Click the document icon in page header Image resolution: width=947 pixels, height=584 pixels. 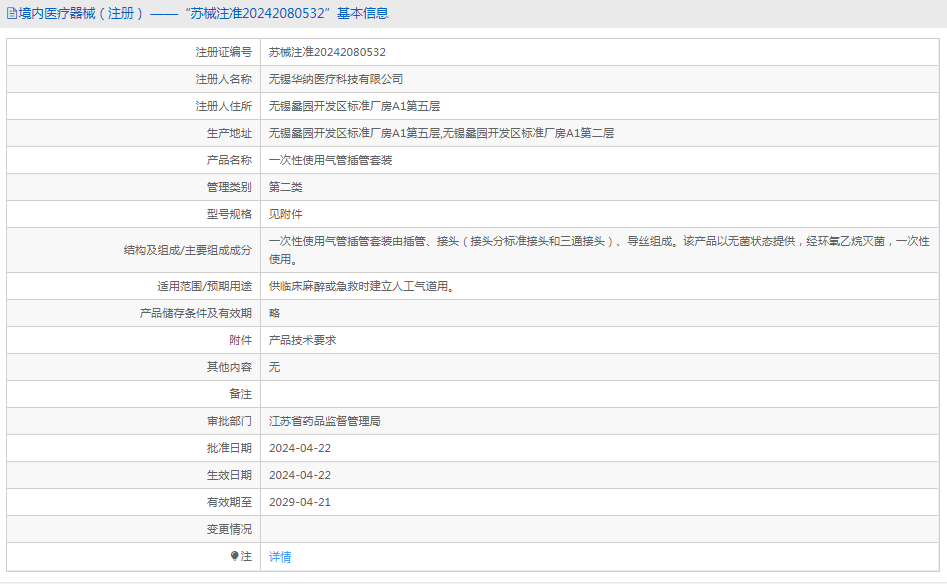coord(11,13)
